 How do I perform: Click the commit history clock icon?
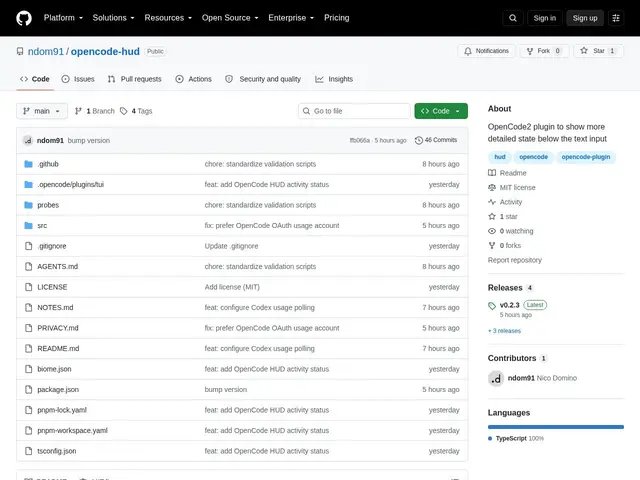pyautogui.click(x=419, y=140)
